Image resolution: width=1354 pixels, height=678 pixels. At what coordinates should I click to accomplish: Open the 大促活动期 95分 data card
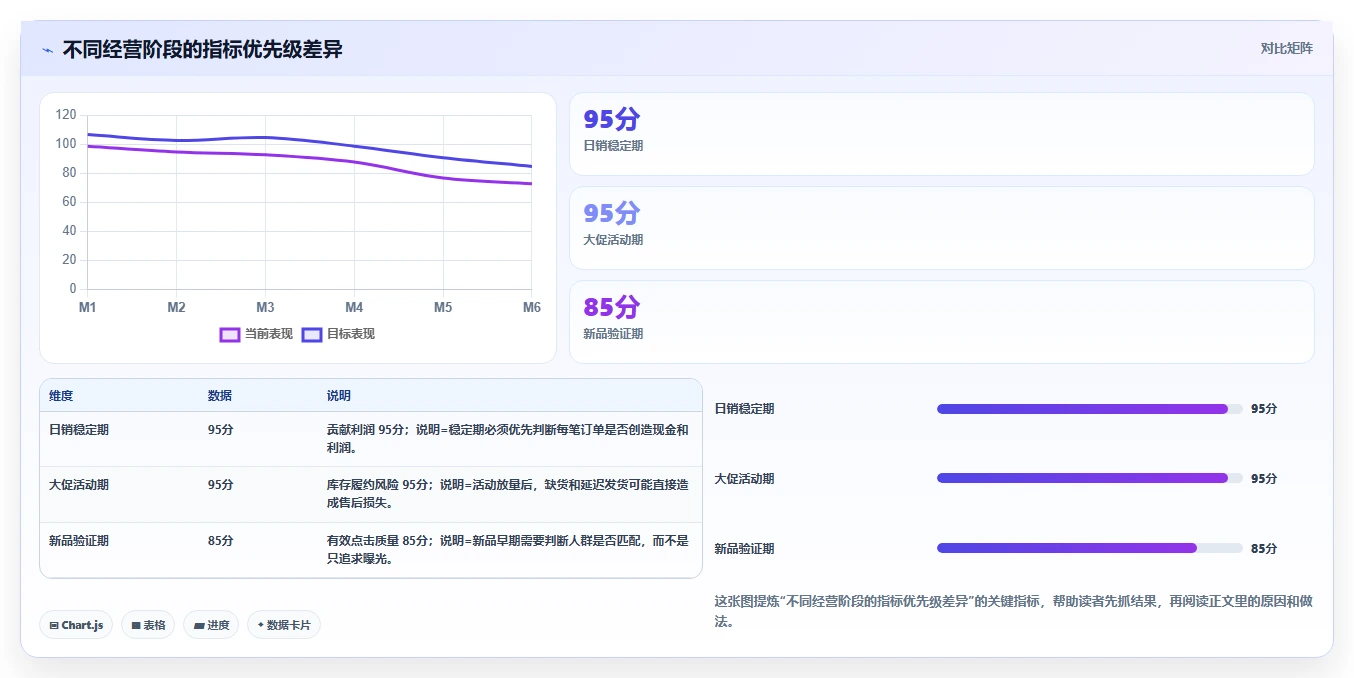[941, 228]
